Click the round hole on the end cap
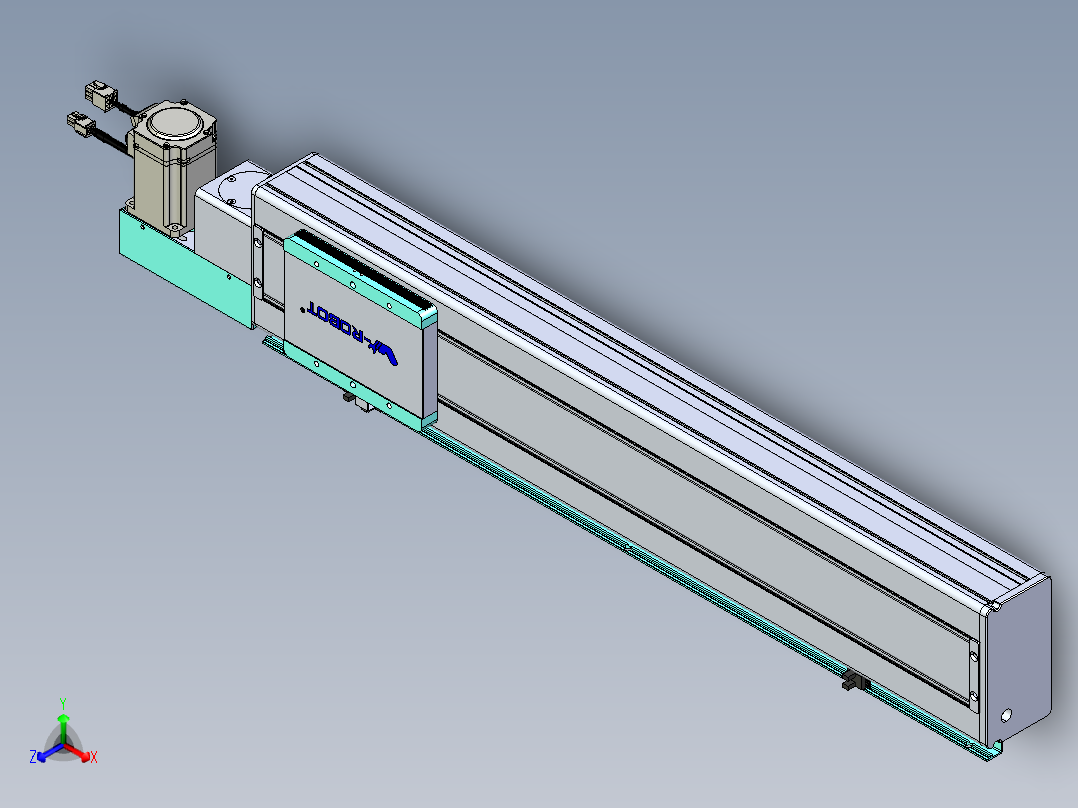 point(1006,715)
